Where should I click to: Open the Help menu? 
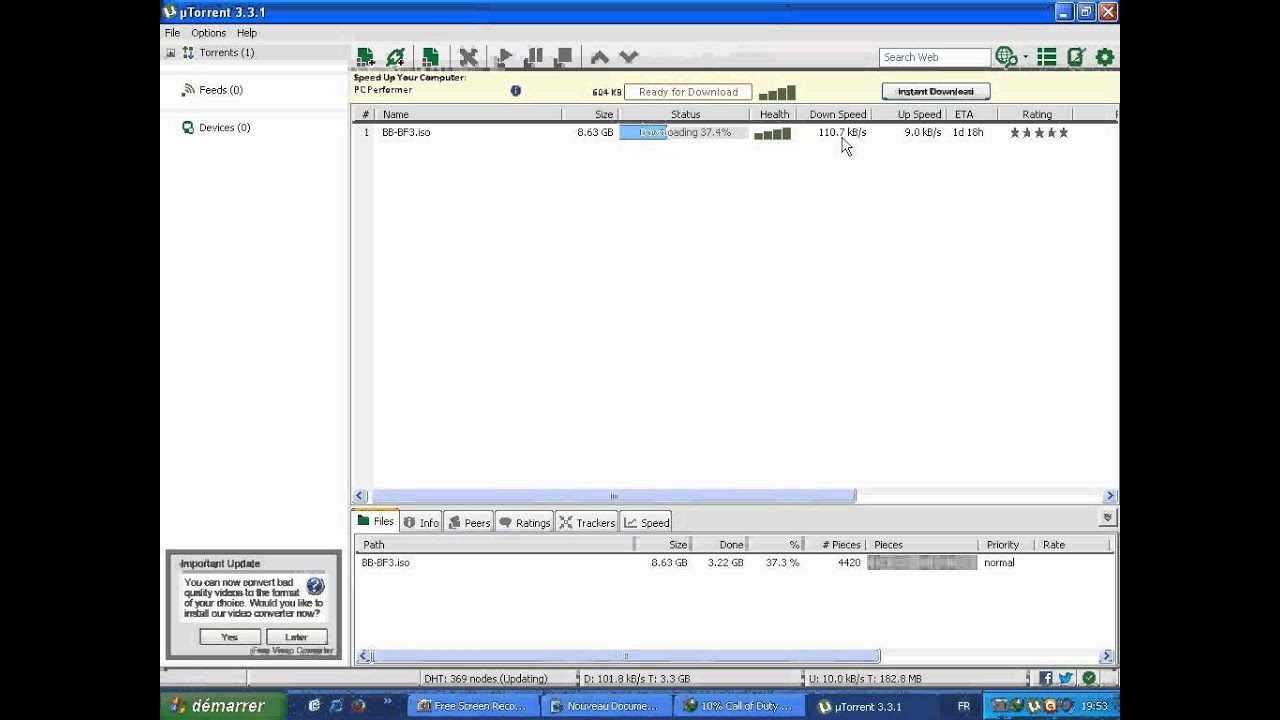click(246, 33)
